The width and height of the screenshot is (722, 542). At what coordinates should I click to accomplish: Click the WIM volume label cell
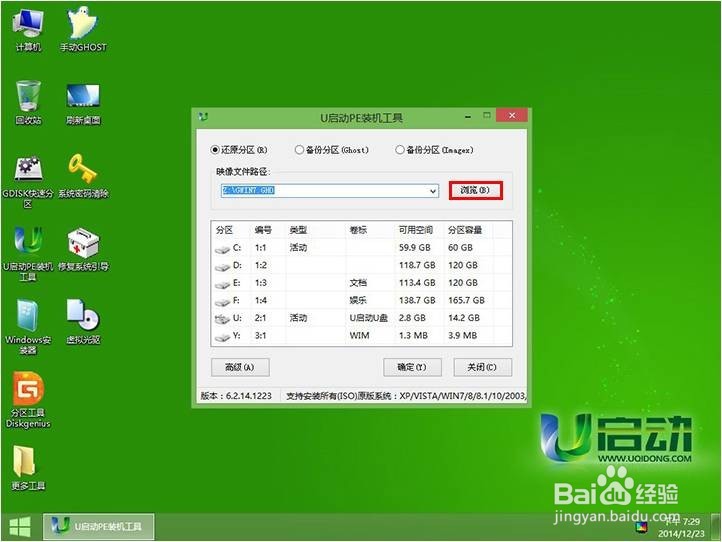click(x=360, y=335)
